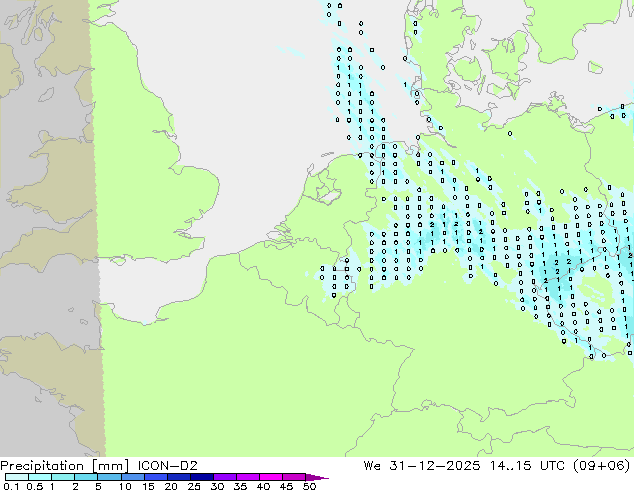Click the "UTC" label
This screenshot has width=634, height=490.
pyautogui.click(x=552, y=466)
